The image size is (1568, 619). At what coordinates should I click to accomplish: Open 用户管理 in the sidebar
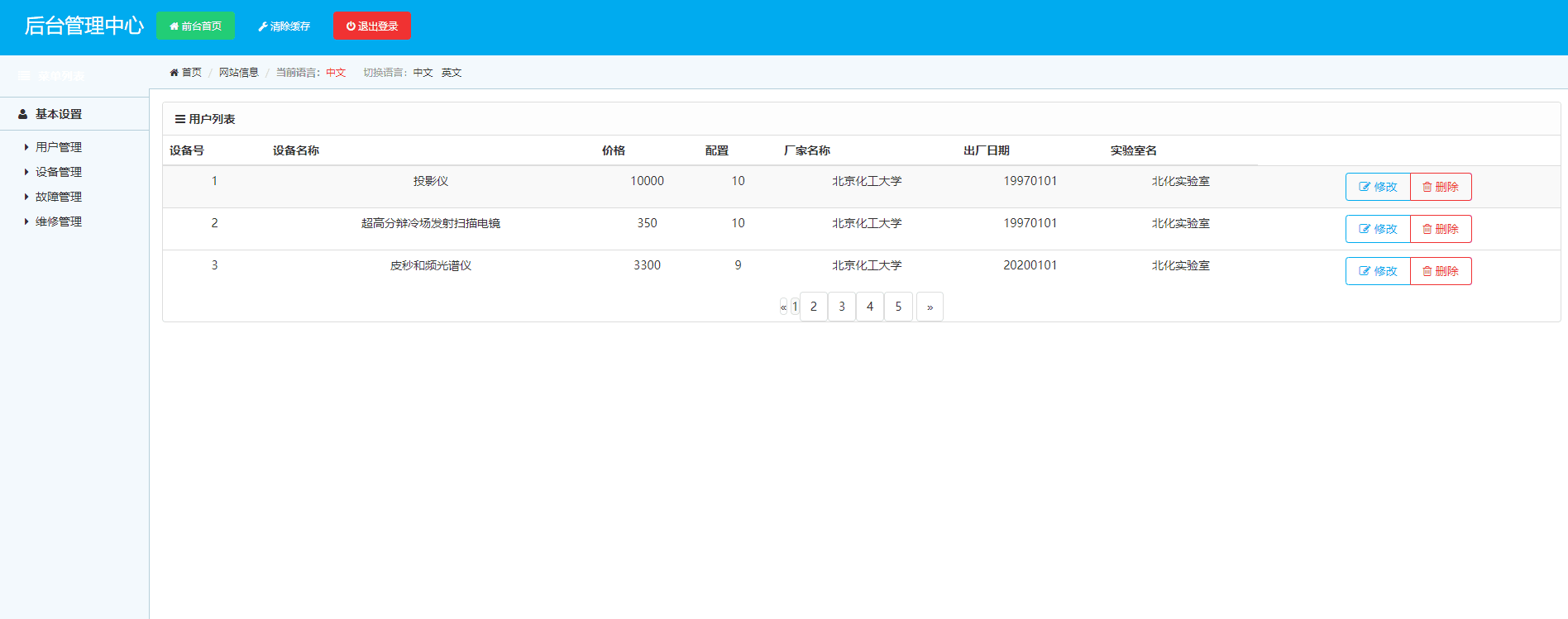pyautogui.click(x=59, y=147)
